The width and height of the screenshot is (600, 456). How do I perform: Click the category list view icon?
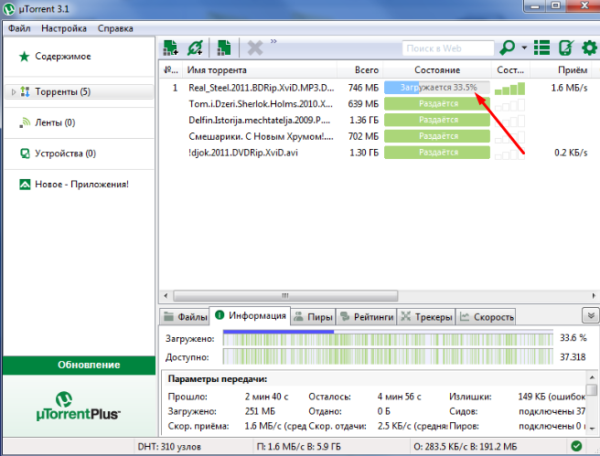pyautogui.click(x=542, y=48)
